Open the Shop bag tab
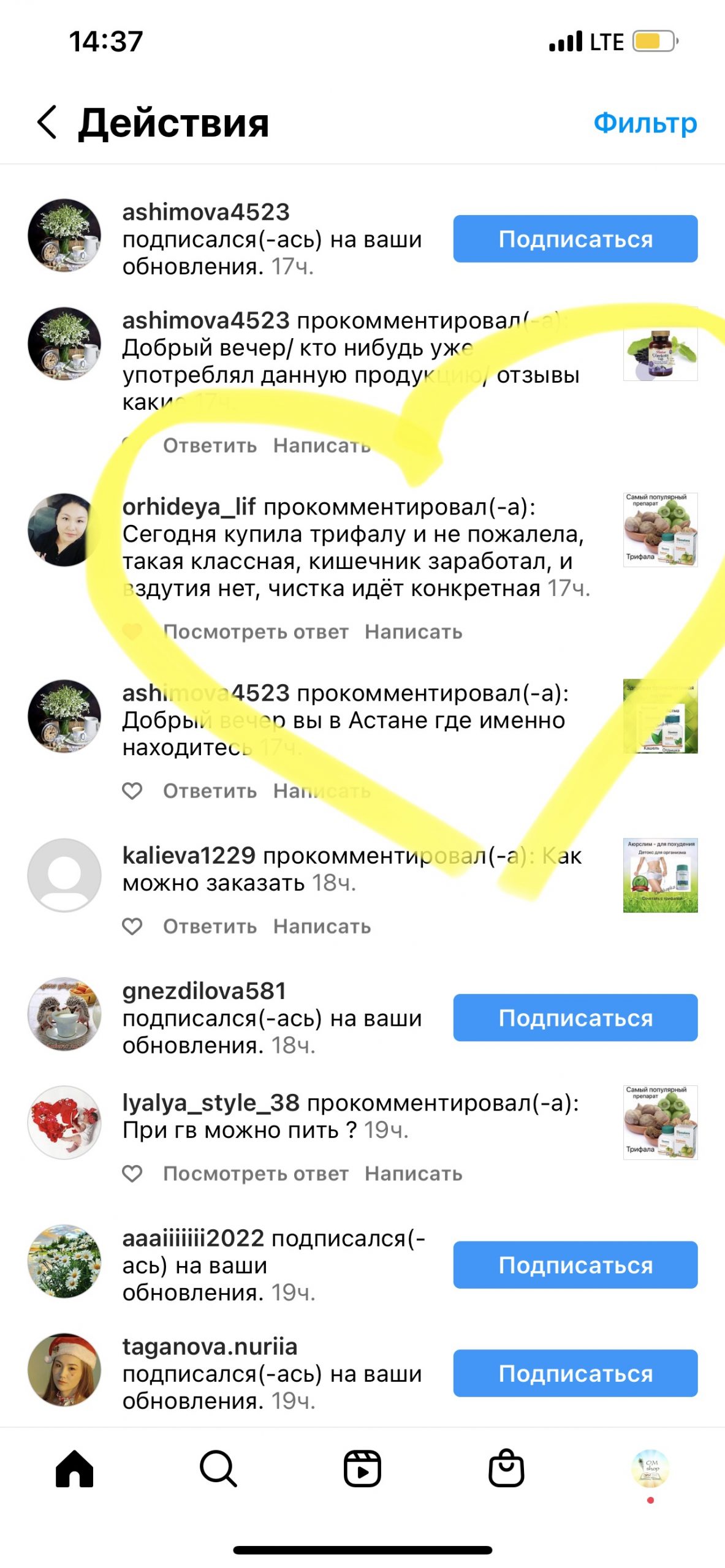 point(506,1468)
